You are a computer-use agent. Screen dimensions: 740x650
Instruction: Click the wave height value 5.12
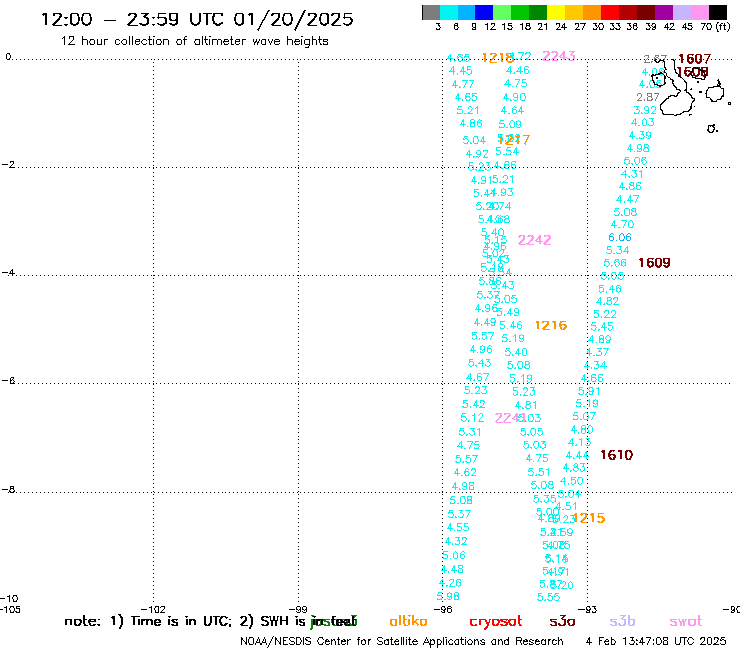[472, 418]
